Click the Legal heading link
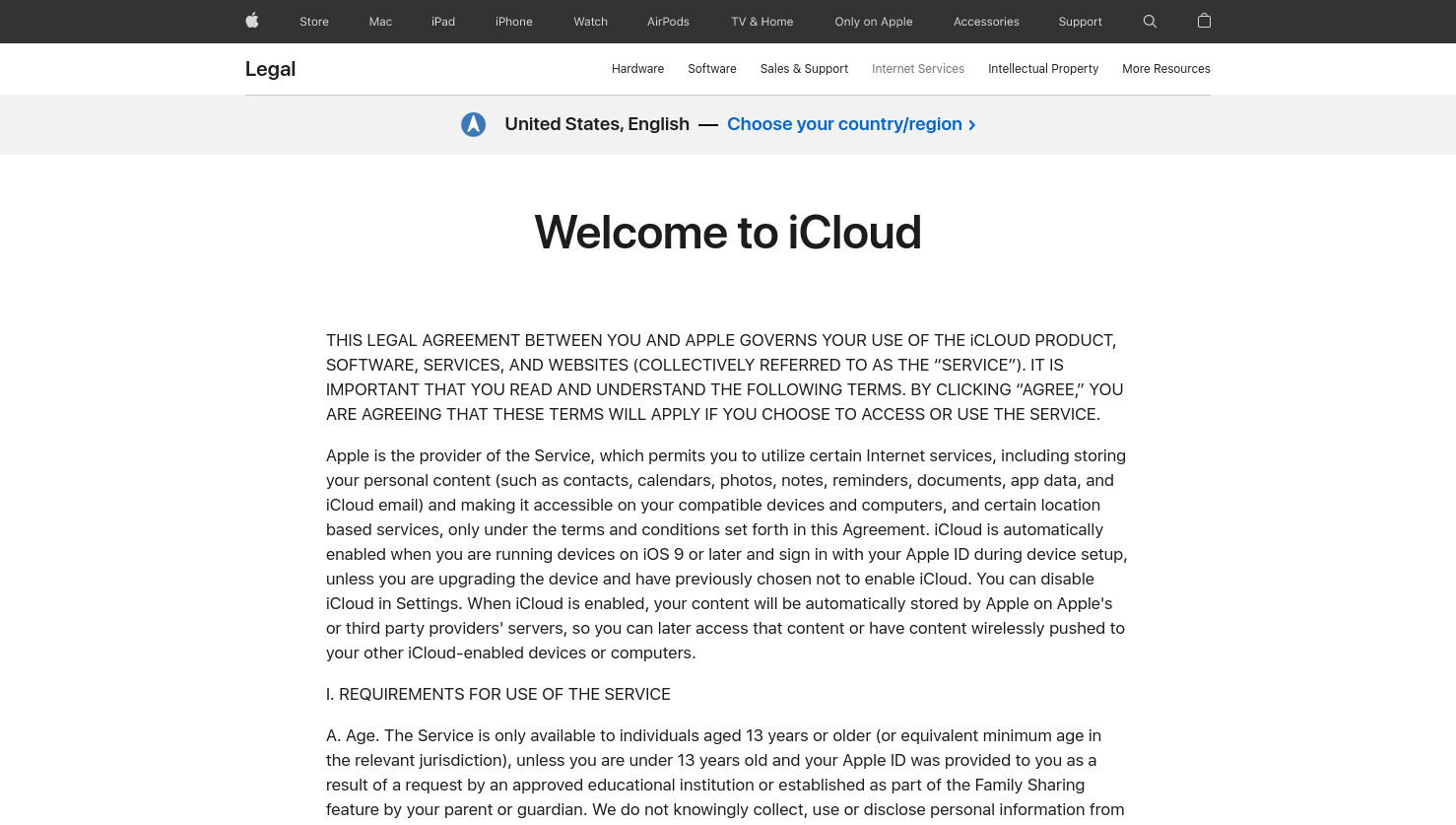The width and height of the screenshot is (1456, 825). 270,69
